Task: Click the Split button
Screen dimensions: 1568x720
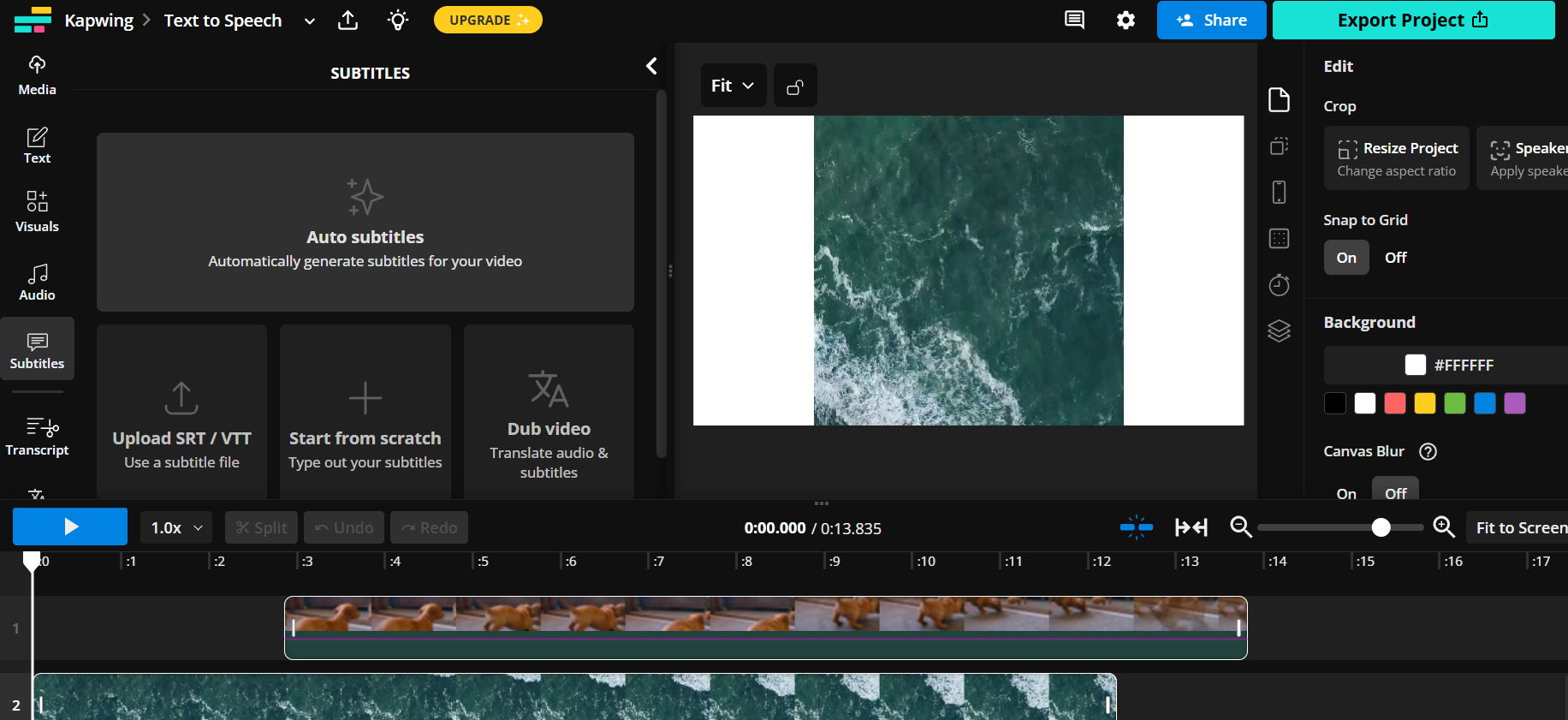Action: coord(262,528)
